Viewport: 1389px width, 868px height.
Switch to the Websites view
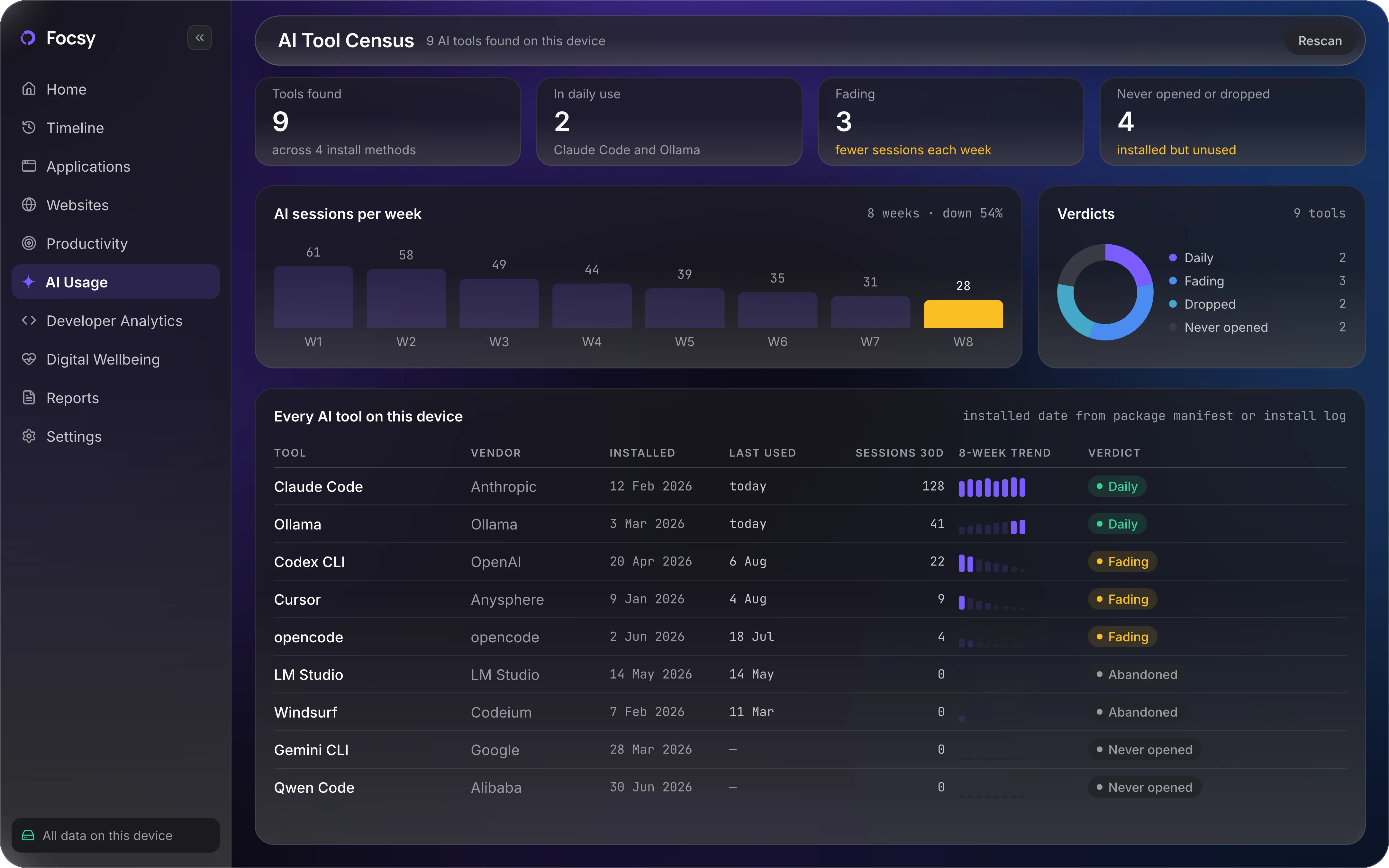[115, 205]
